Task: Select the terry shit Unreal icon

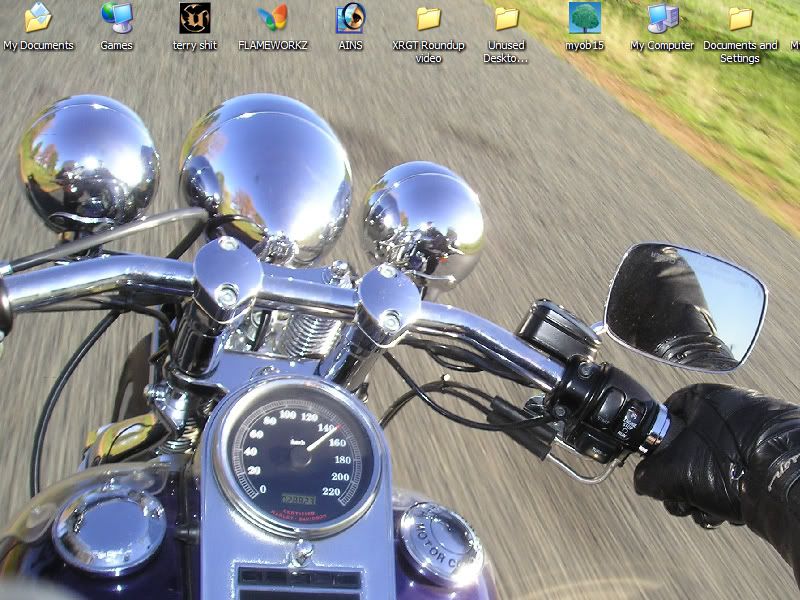Action: pos(195,18)
